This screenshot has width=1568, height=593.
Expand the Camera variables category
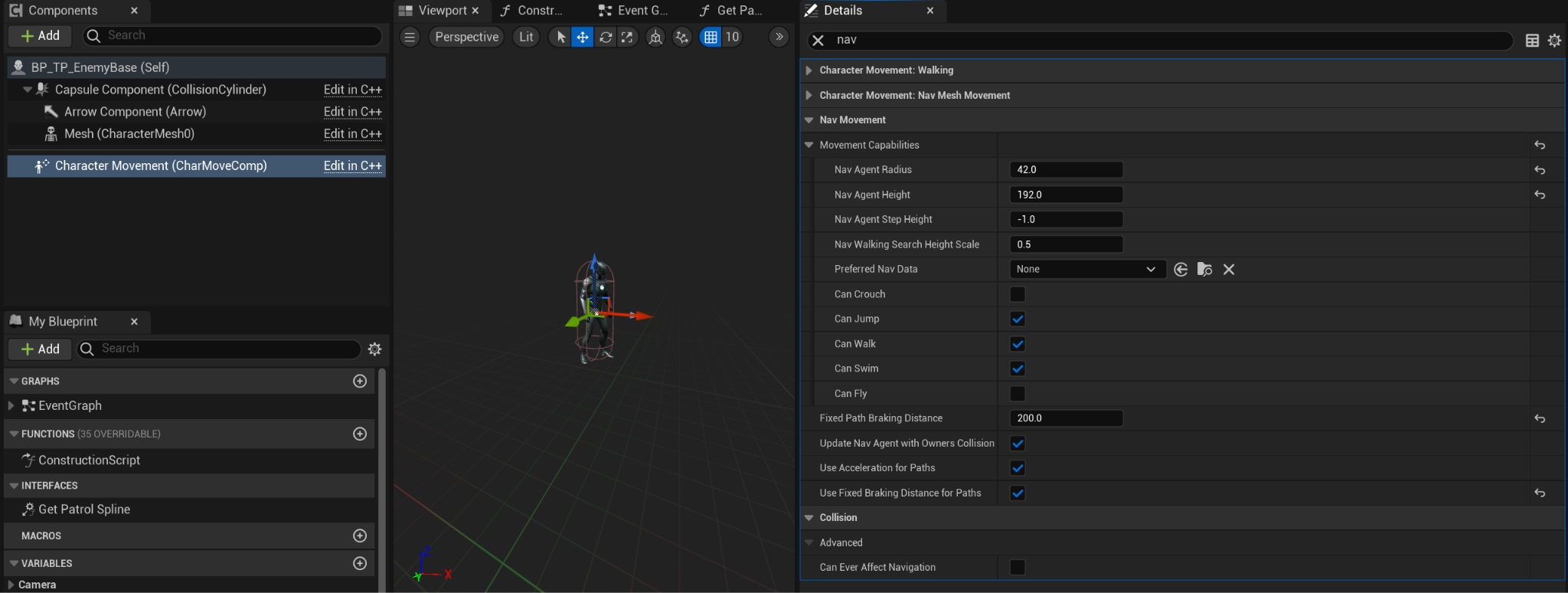11,585
